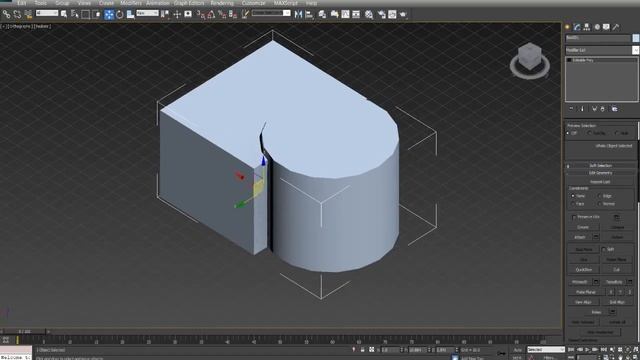Click the time slider handle
Viewport: 640px width, 360px height.
tap(24, 331)
